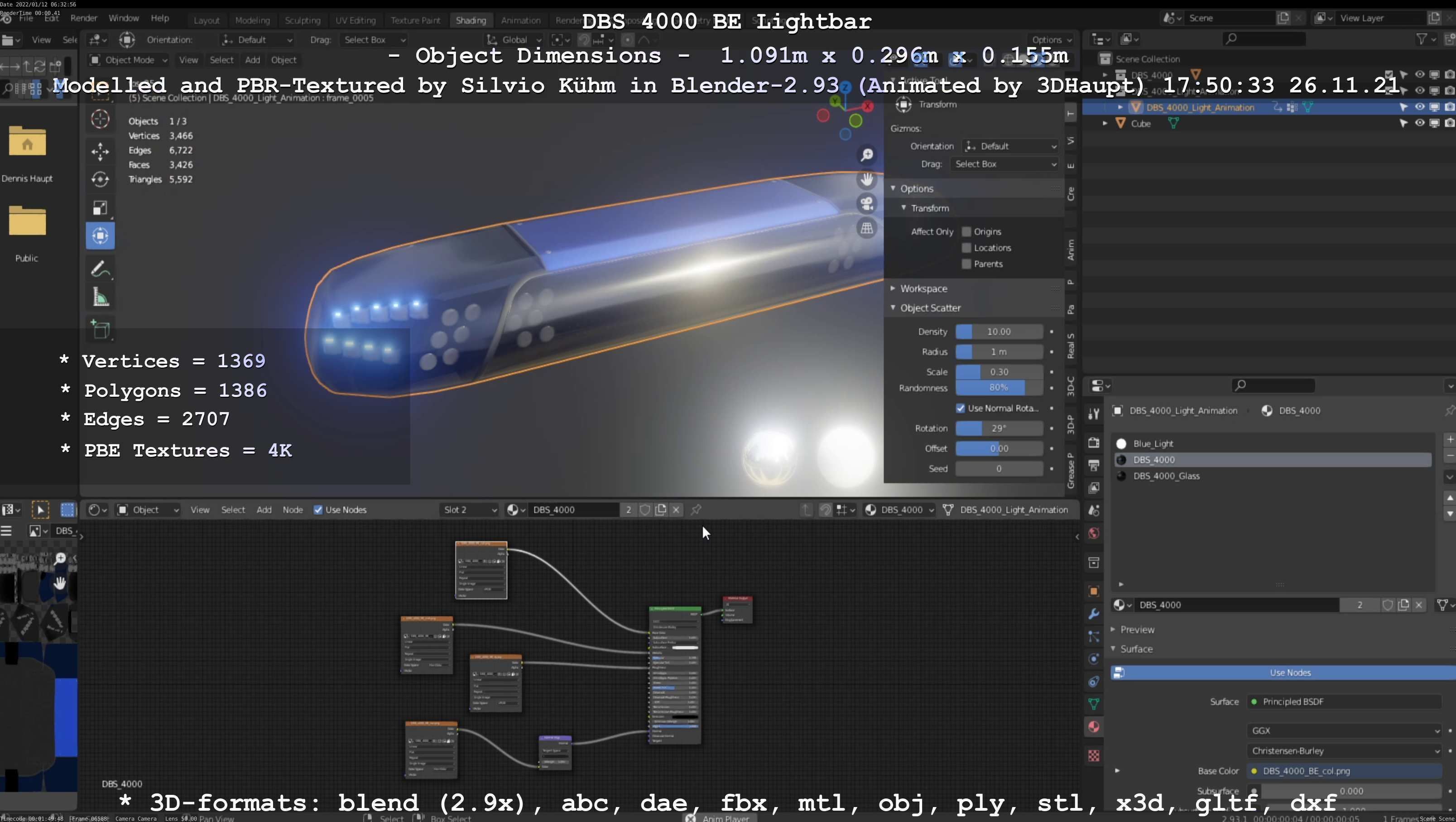This screenshot has width=1456, height=822.
Task: Open the Texture properties checker icon
Action: click(x=1094, y=756)
